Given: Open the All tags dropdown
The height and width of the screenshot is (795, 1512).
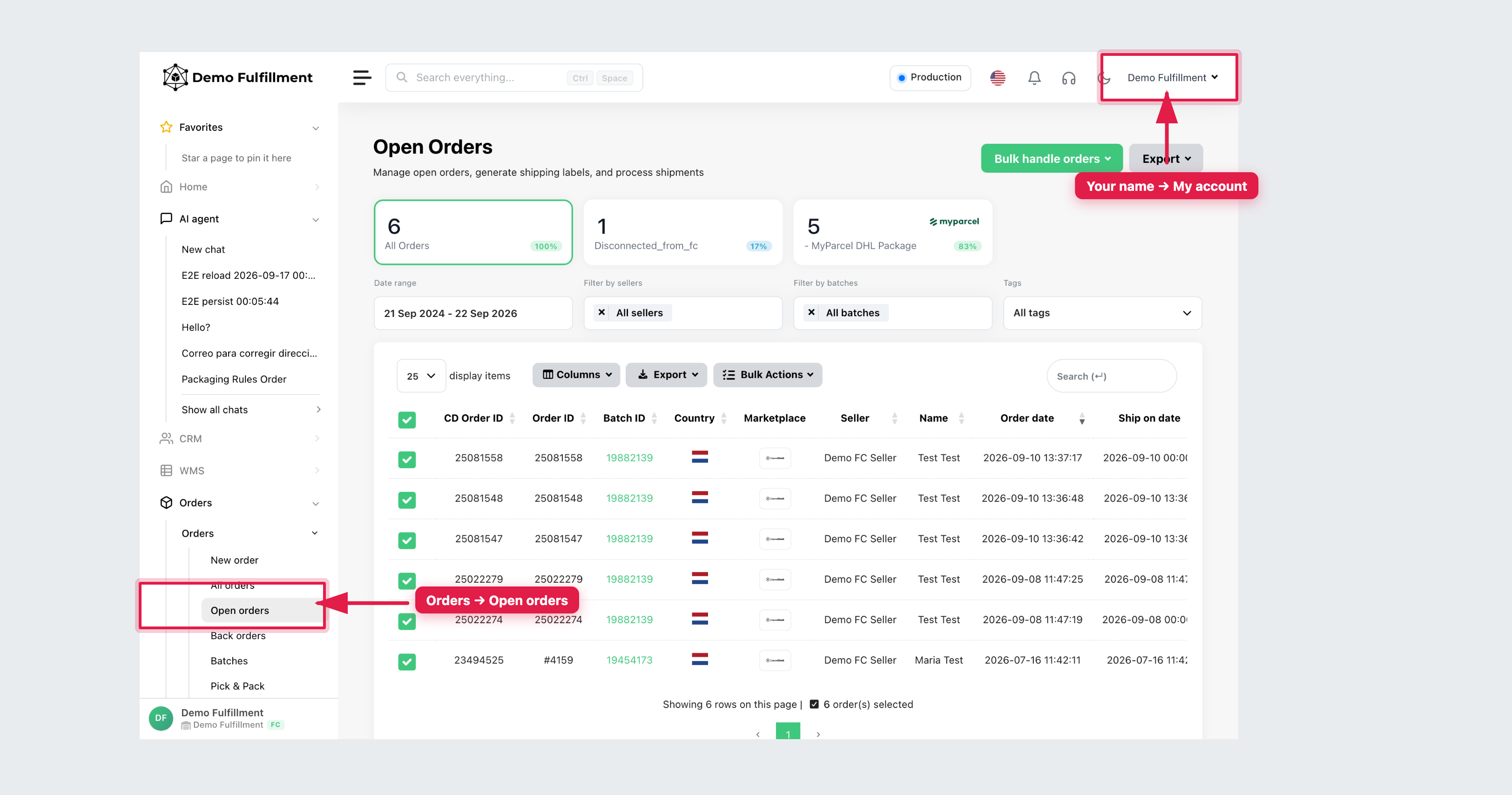Looking at the screenshot, I should click(1102, 313).
